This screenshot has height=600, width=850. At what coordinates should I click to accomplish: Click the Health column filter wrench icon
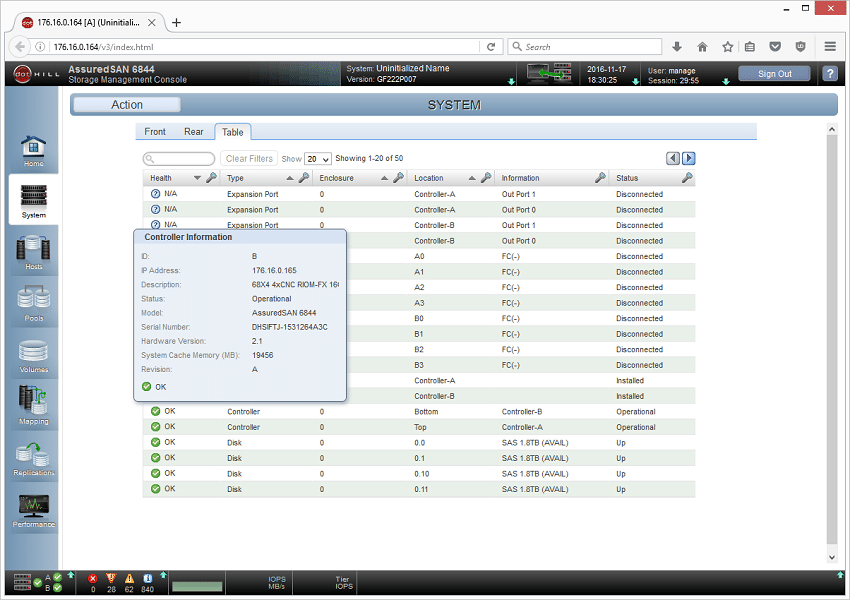coord(211,177)
